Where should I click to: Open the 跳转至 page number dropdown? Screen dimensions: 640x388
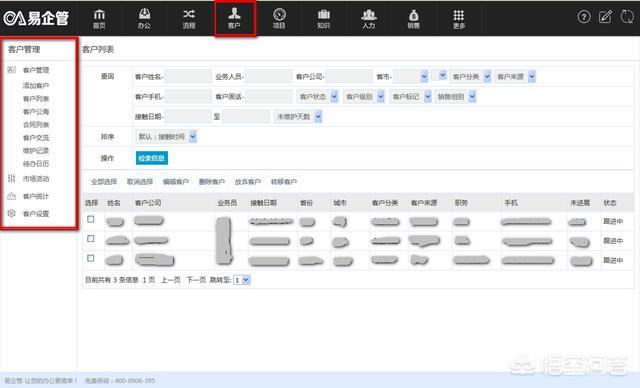[241, 280]
